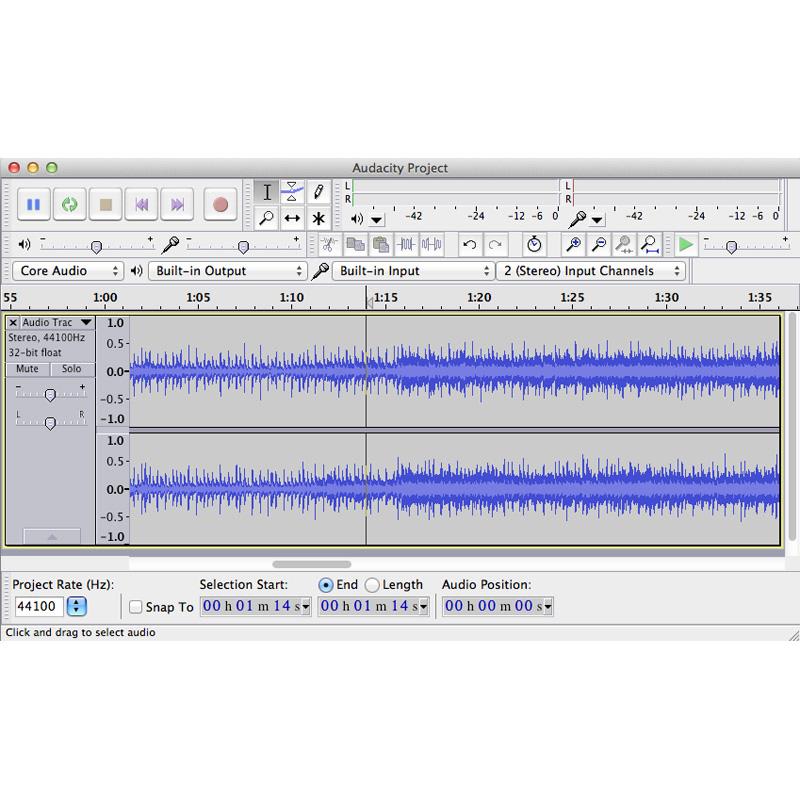The height and width of the screenshot is (800, 800).
Task: Start recording with the red Record button
Action: [x=220, y=205]
